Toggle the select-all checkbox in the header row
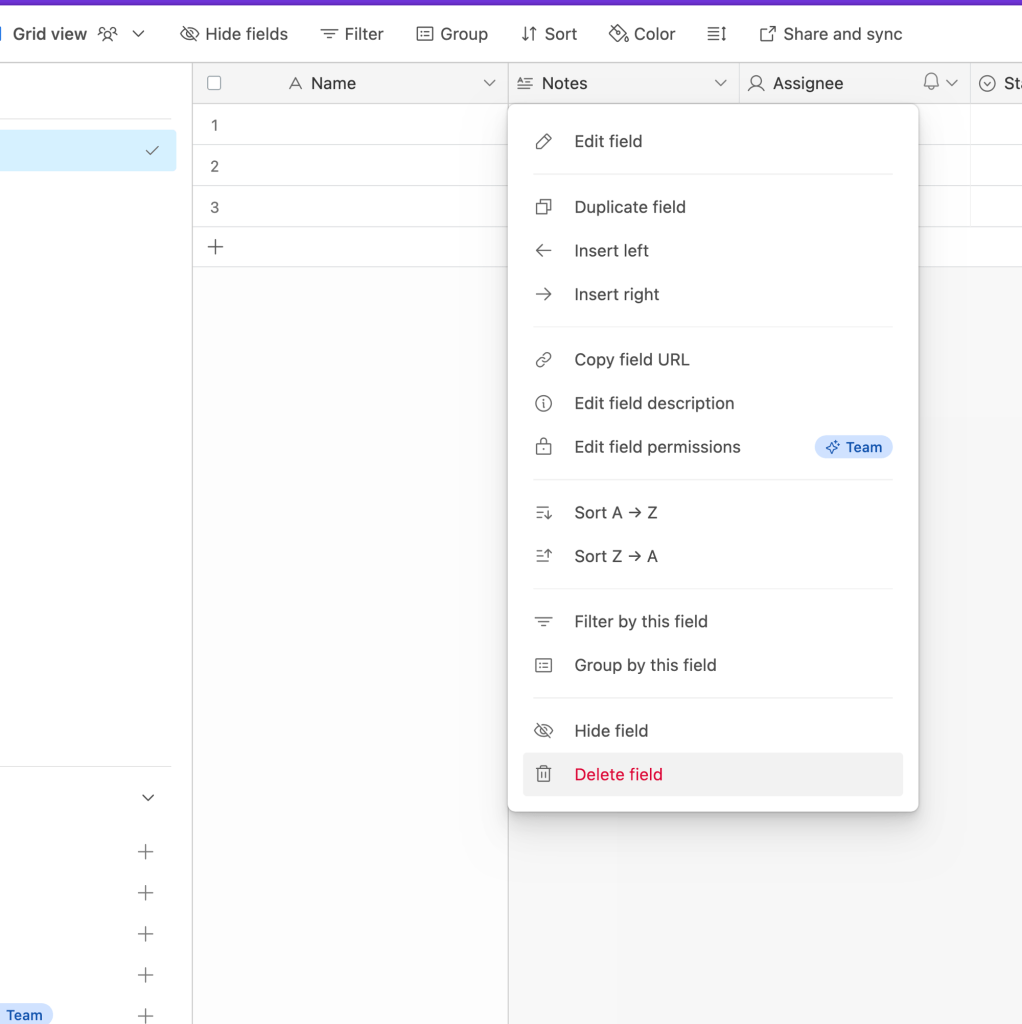This screenshot has height=1024, width=1022. 214,83
